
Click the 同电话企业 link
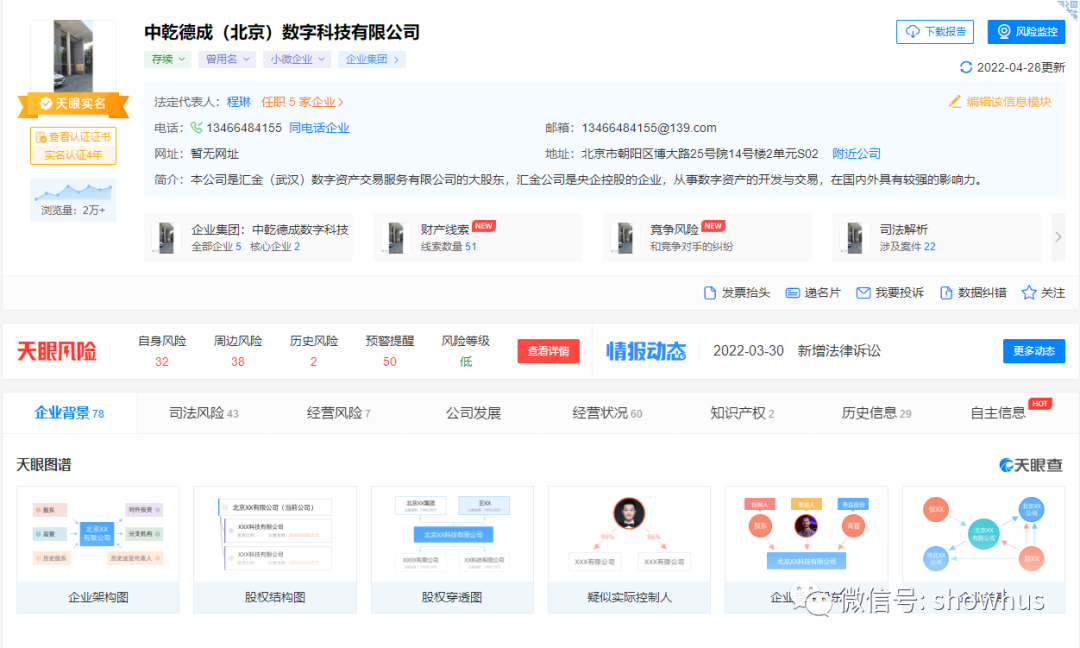tap(319, 127)
